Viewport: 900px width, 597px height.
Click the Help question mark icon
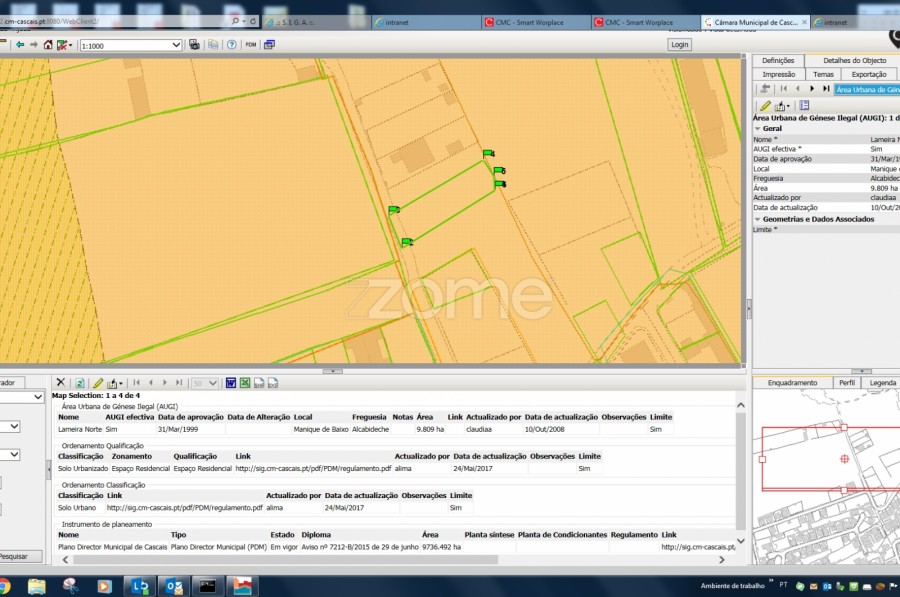[231, 45]
